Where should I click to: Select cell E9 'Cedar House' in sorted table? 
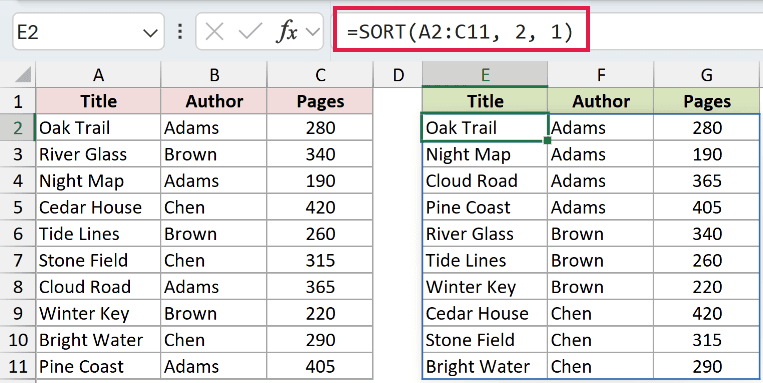(485, 313)
